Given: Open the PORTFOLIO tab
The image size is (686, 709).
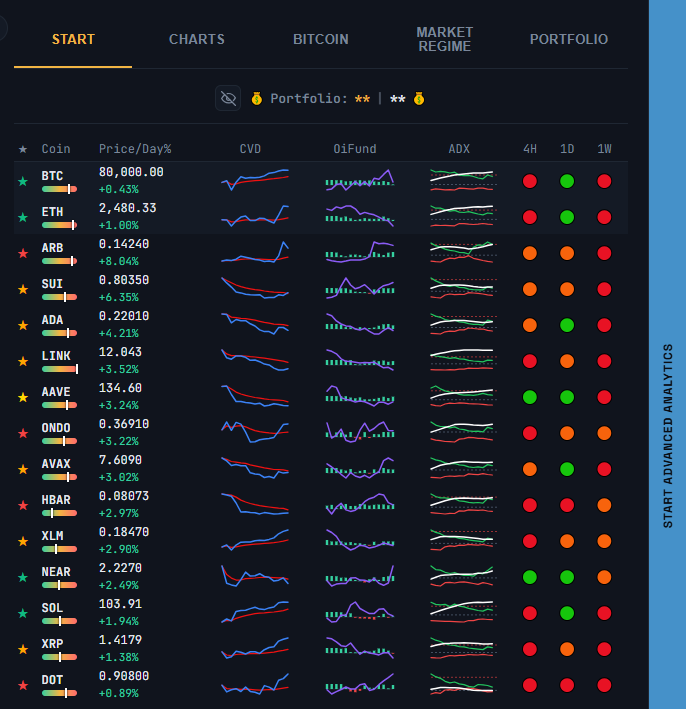Looking at the screenshot, I should click(569, 39).
